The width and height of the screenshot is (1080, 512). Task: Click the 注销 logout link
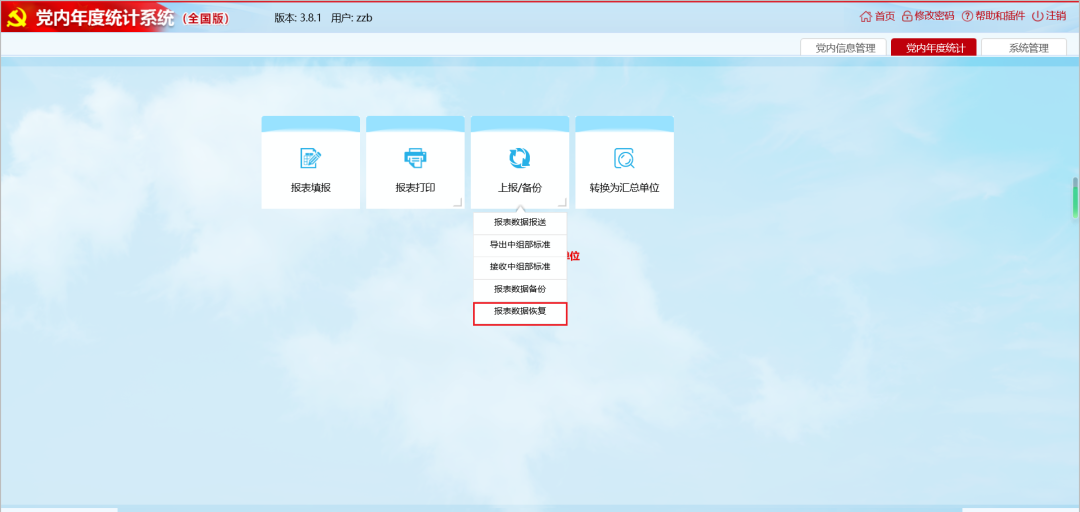coord(1056,17)
